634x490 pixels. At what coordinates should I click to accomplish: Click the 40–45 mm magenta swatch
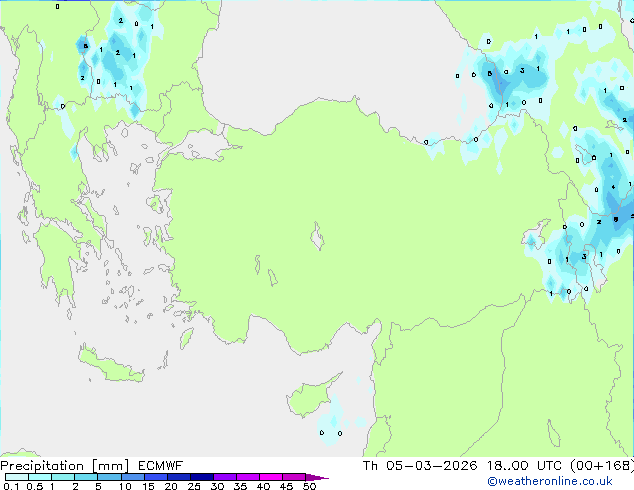click(271, 477)
